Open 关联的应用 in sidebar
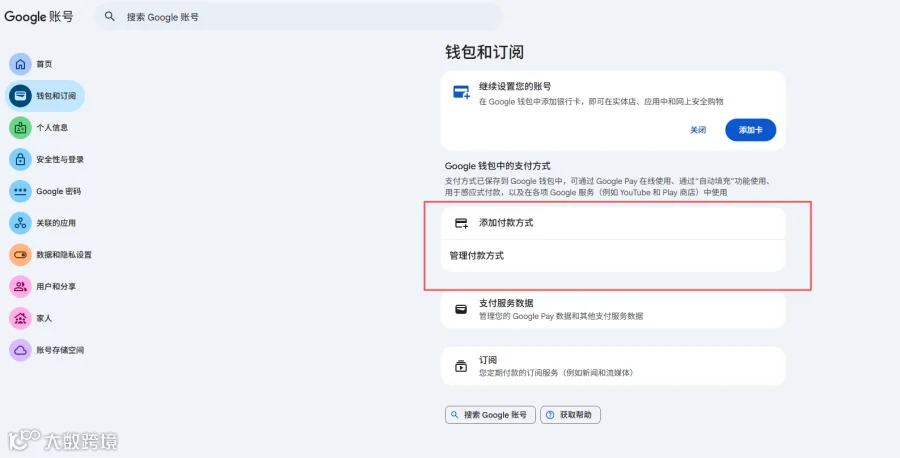This screenshot has height=458, width=900. tap(56, 223)
